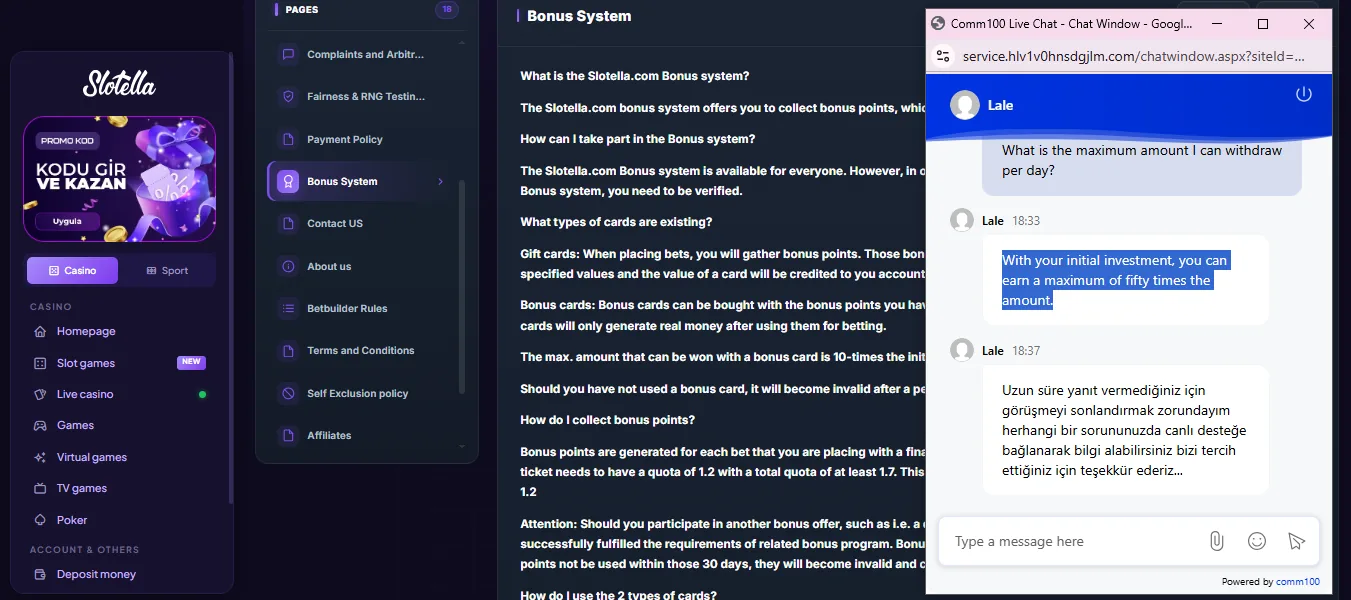Click the Contact US document icon
1351x600 pixels.
(288, 224)
